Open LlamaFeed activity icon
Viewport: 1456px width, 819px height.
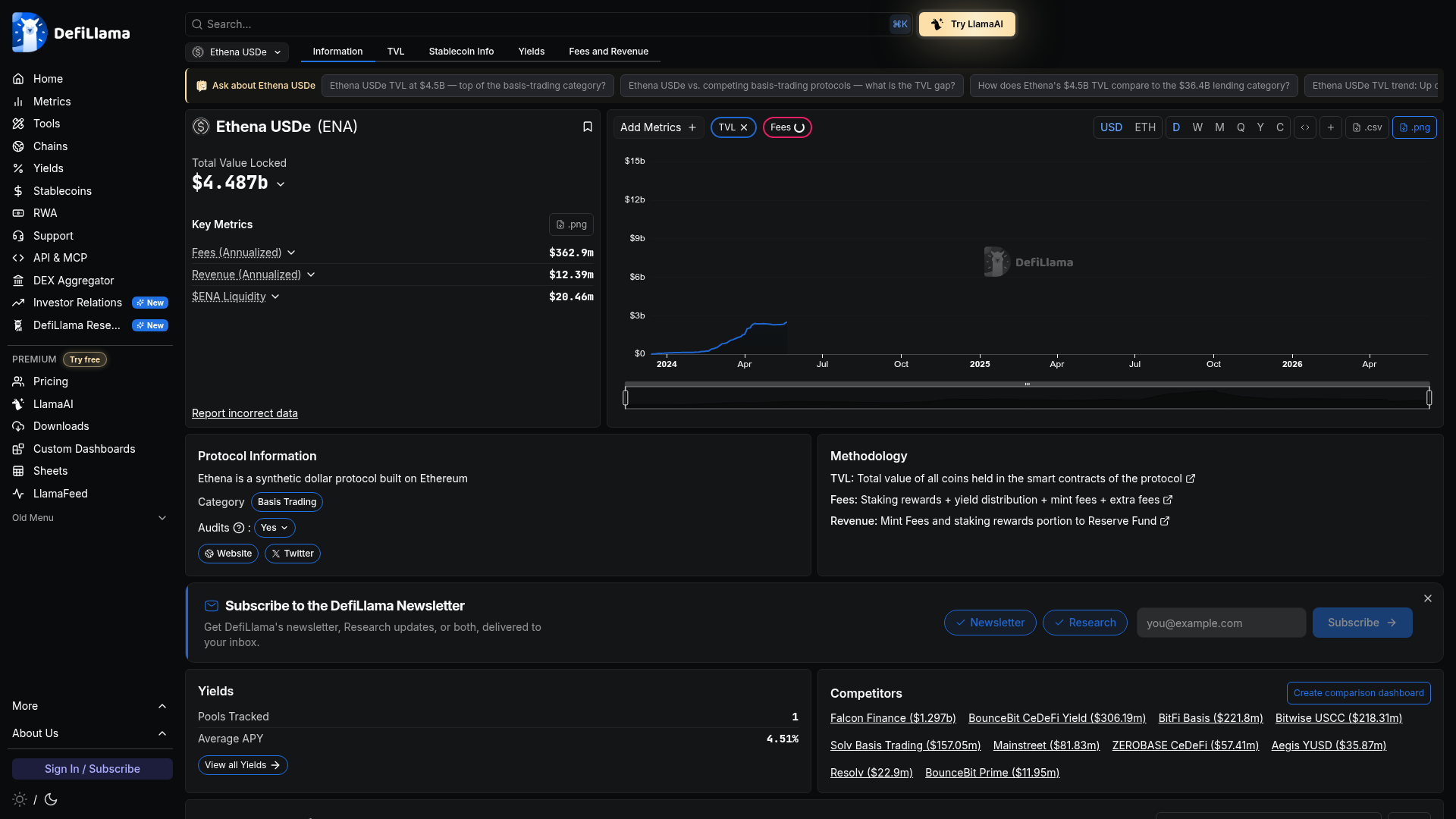(x=18, y=494)
